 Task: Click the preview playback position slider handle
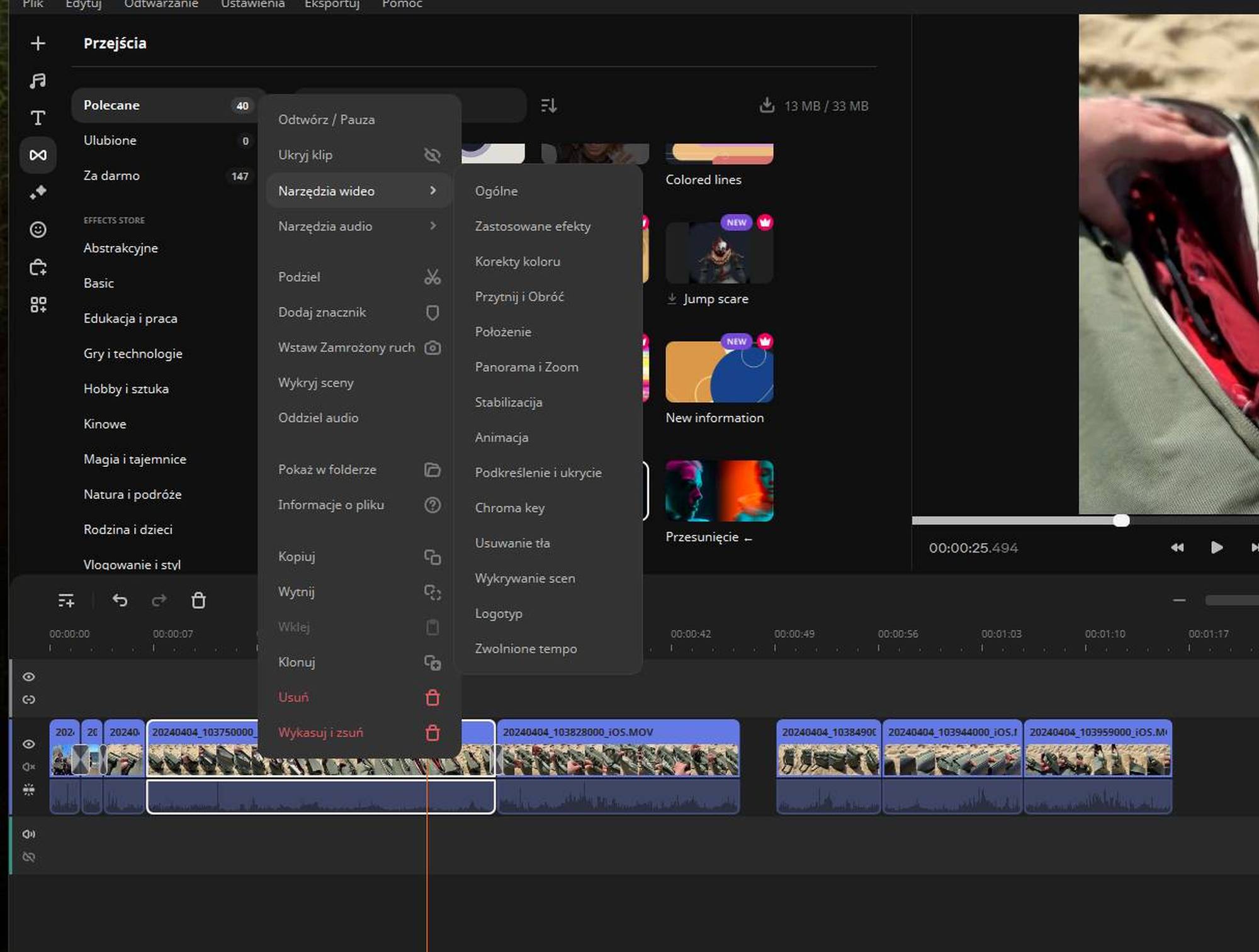coord(1121,520)
